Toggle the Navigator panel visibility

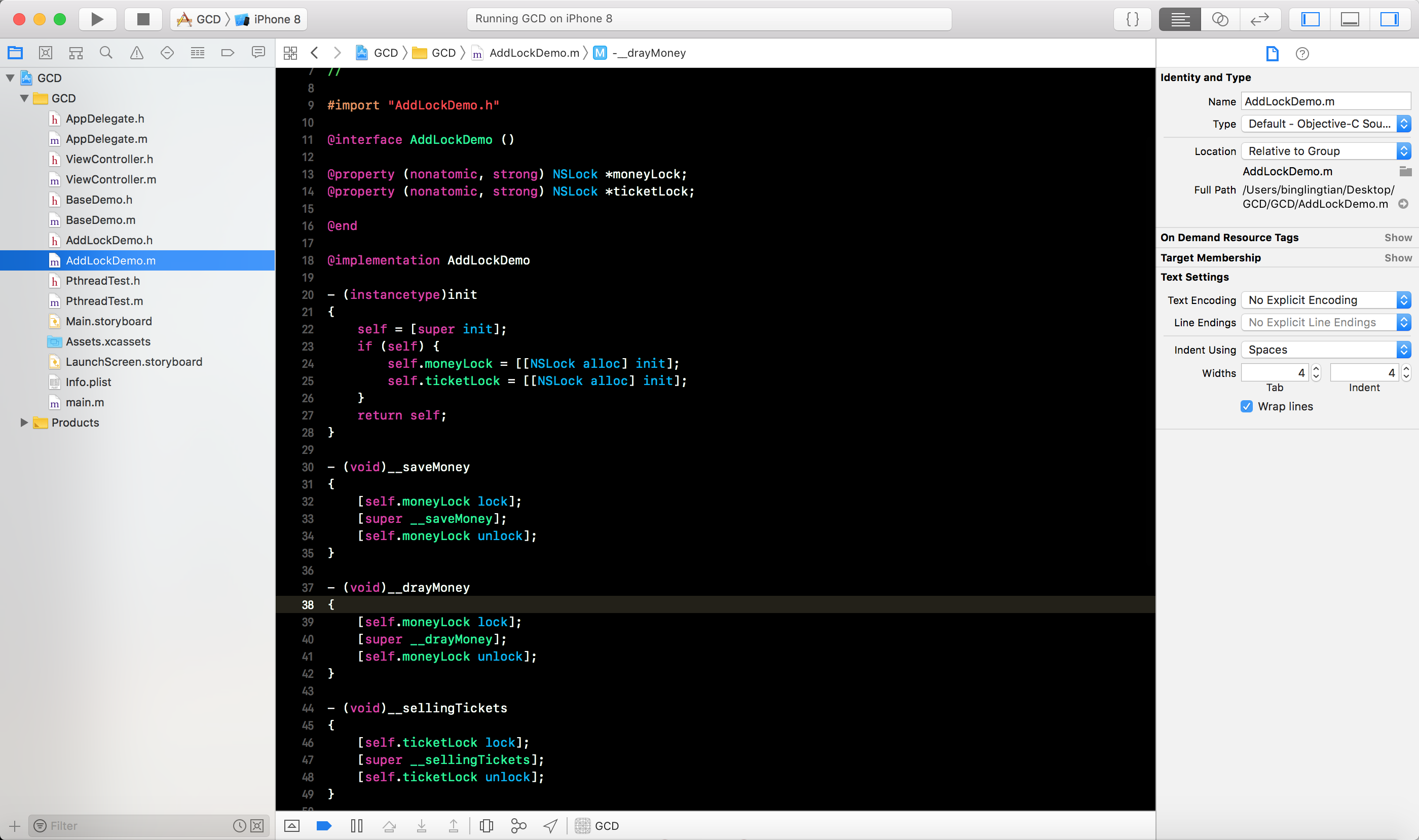tap(1310, 19)
